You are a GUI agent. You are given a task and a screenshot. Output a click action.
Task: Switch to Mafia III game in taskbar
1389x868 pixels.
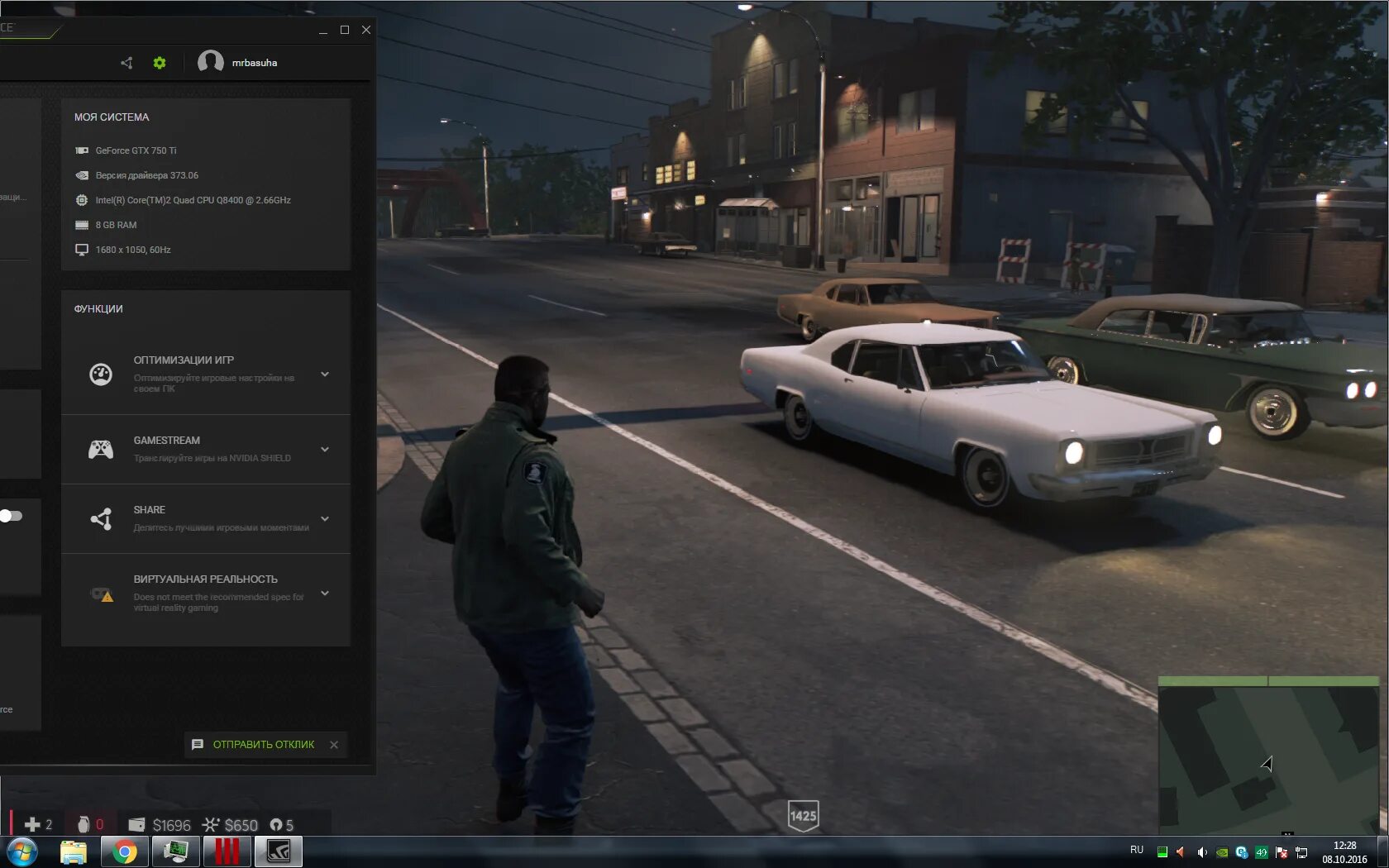[227, 852]
